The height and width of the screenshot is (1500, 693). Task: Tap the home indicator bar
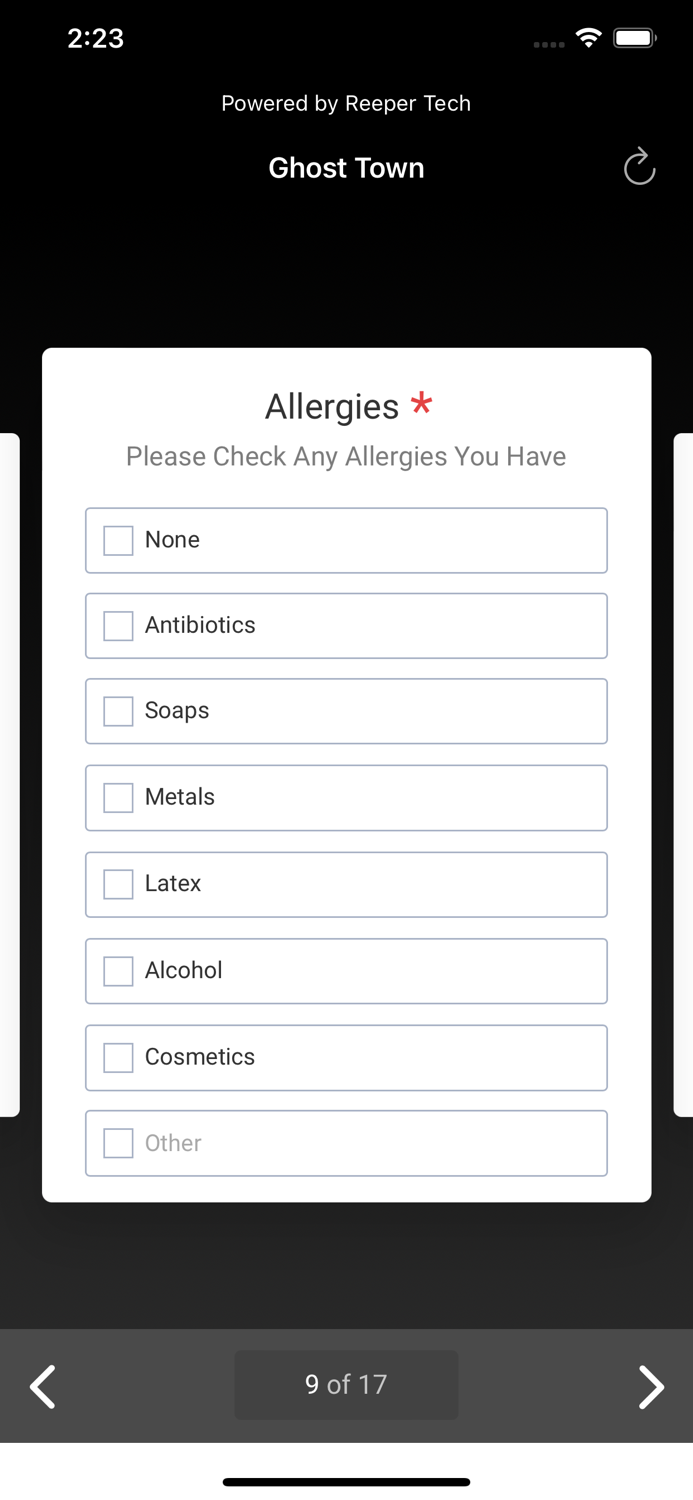point(346,1482)
